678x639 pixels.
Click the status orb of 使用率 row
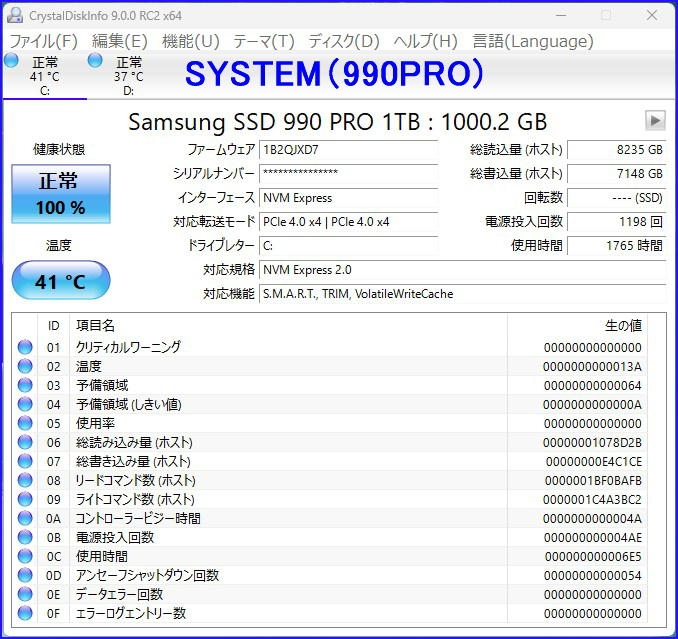coord(25,423)
